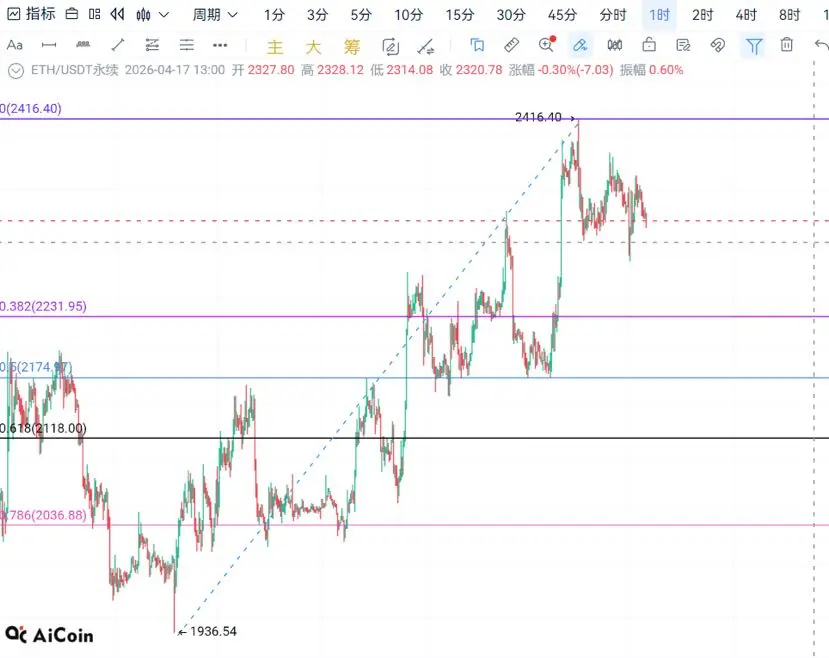This screenshot has height=658, width=829.
Task: Select the parallel horizontal lines tool
Action: (187, 45)
